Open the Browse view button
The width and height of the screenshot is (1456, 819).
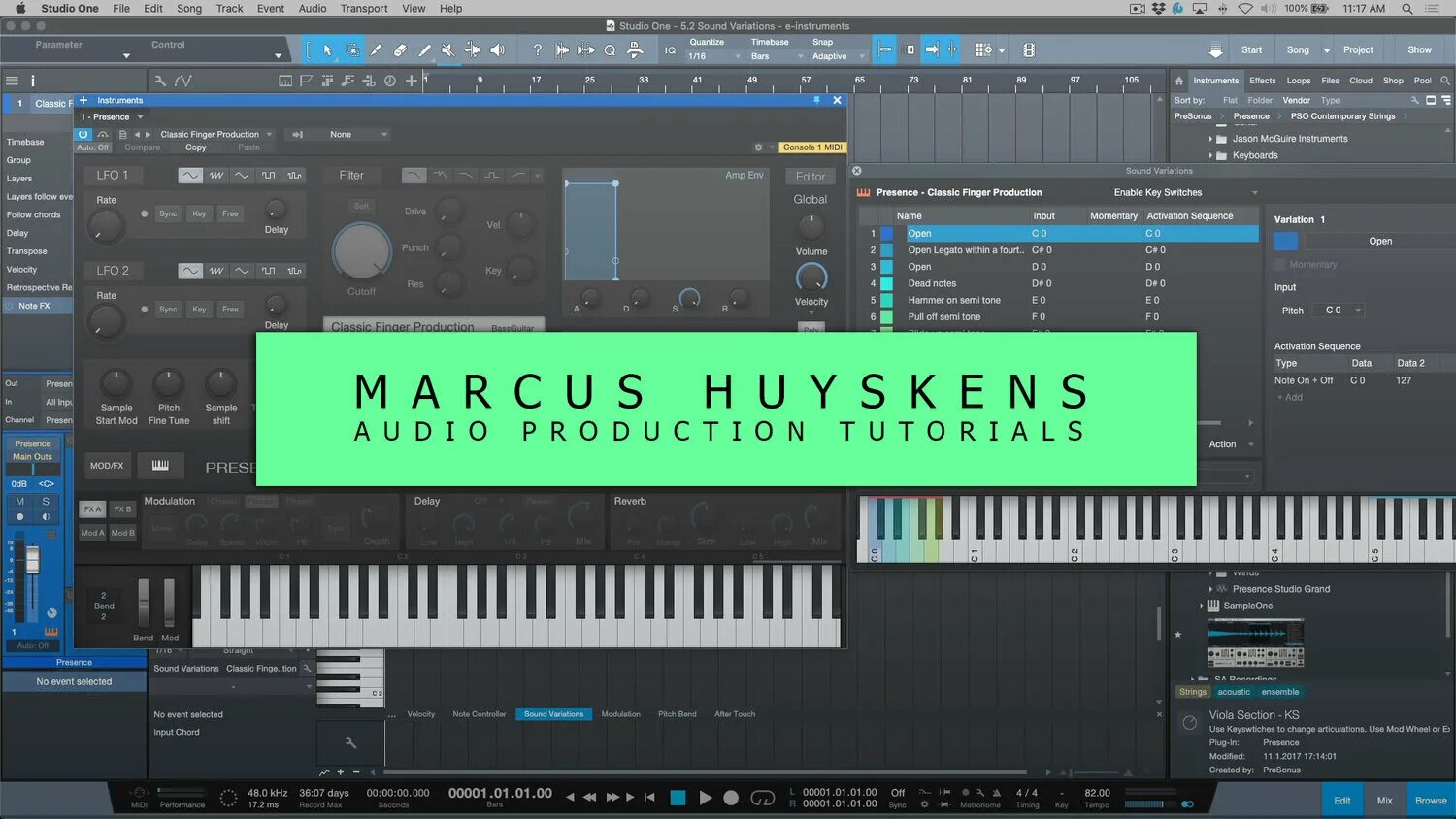click(1431, 801)
